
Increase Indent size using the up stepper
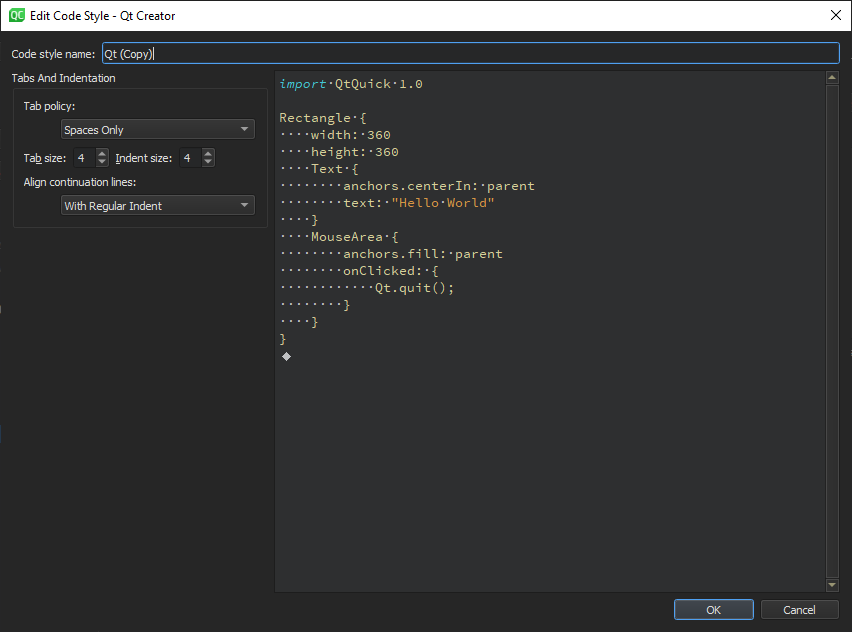208,153
